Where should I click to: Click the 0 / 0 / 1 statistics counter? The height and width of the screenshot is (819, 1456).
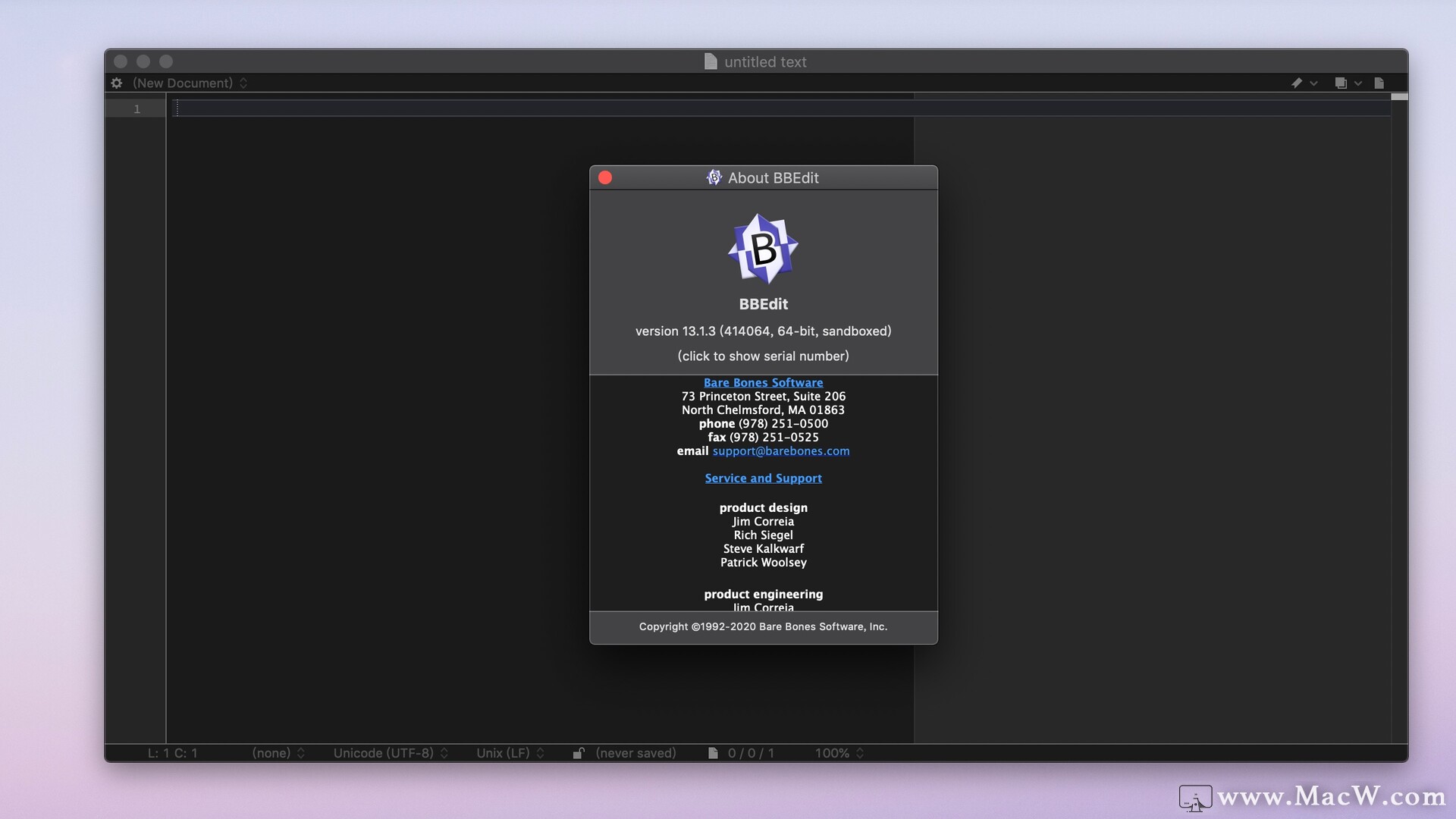(751, 753)
